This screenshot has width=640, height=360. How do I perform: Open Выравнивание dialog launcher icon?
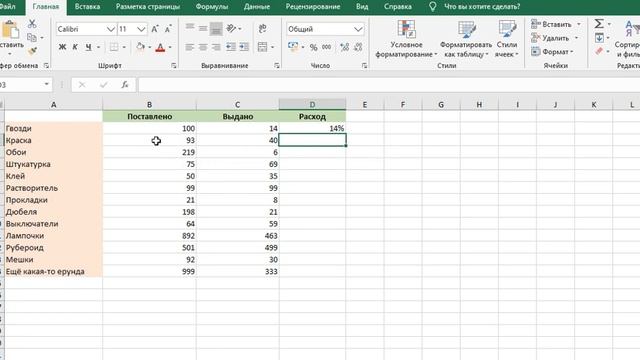(277, 65)
